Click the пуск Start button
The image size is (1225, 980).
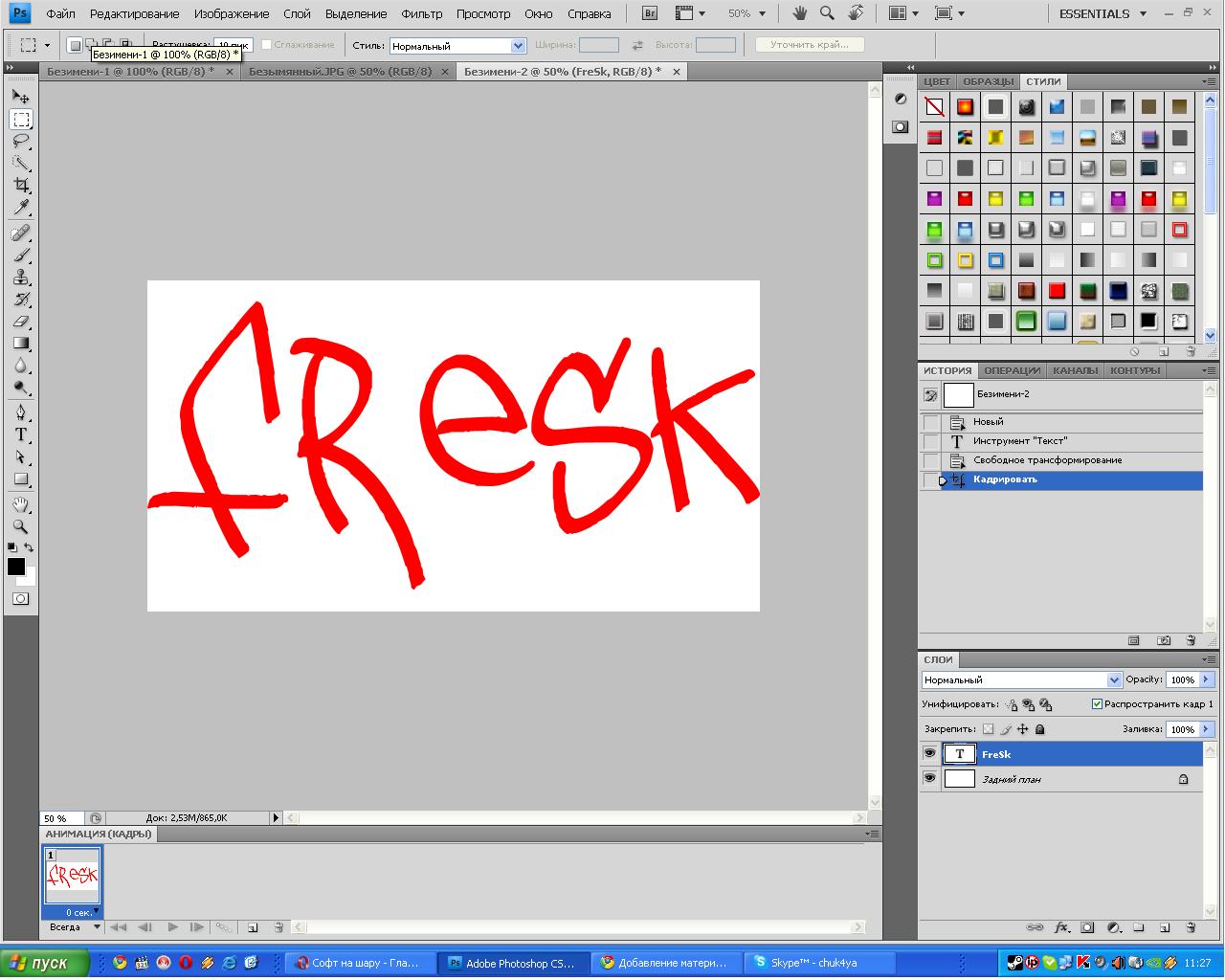click(44, 963)
